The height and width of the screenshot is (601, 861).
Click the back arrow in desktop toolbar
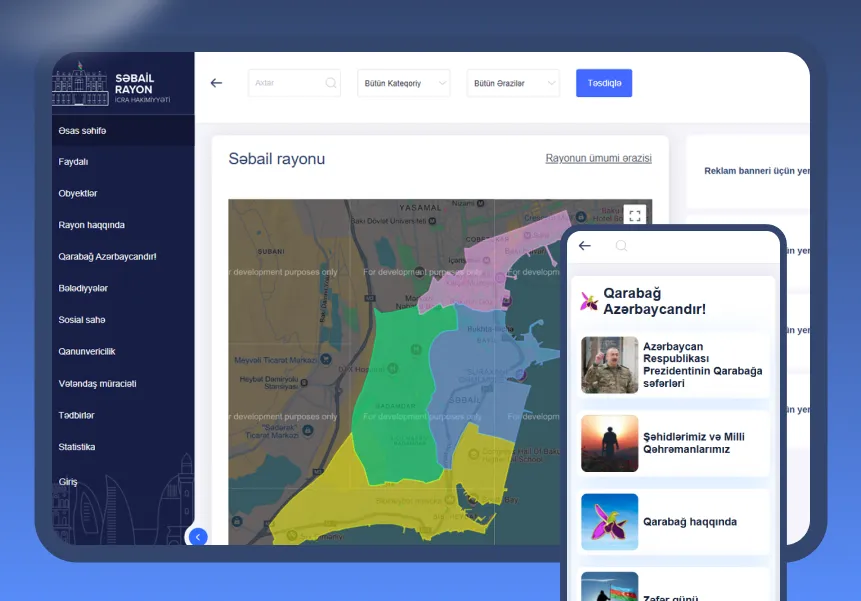pyautogui.click(x=216, y=83)
